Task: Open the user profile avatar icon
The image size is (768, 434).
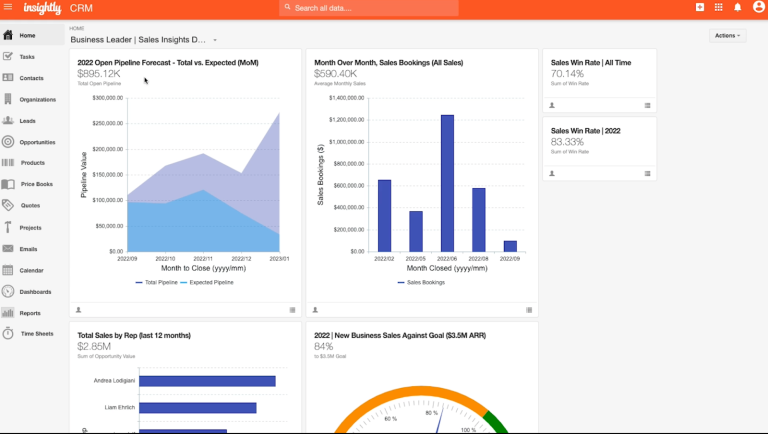Action: [757, 7]
